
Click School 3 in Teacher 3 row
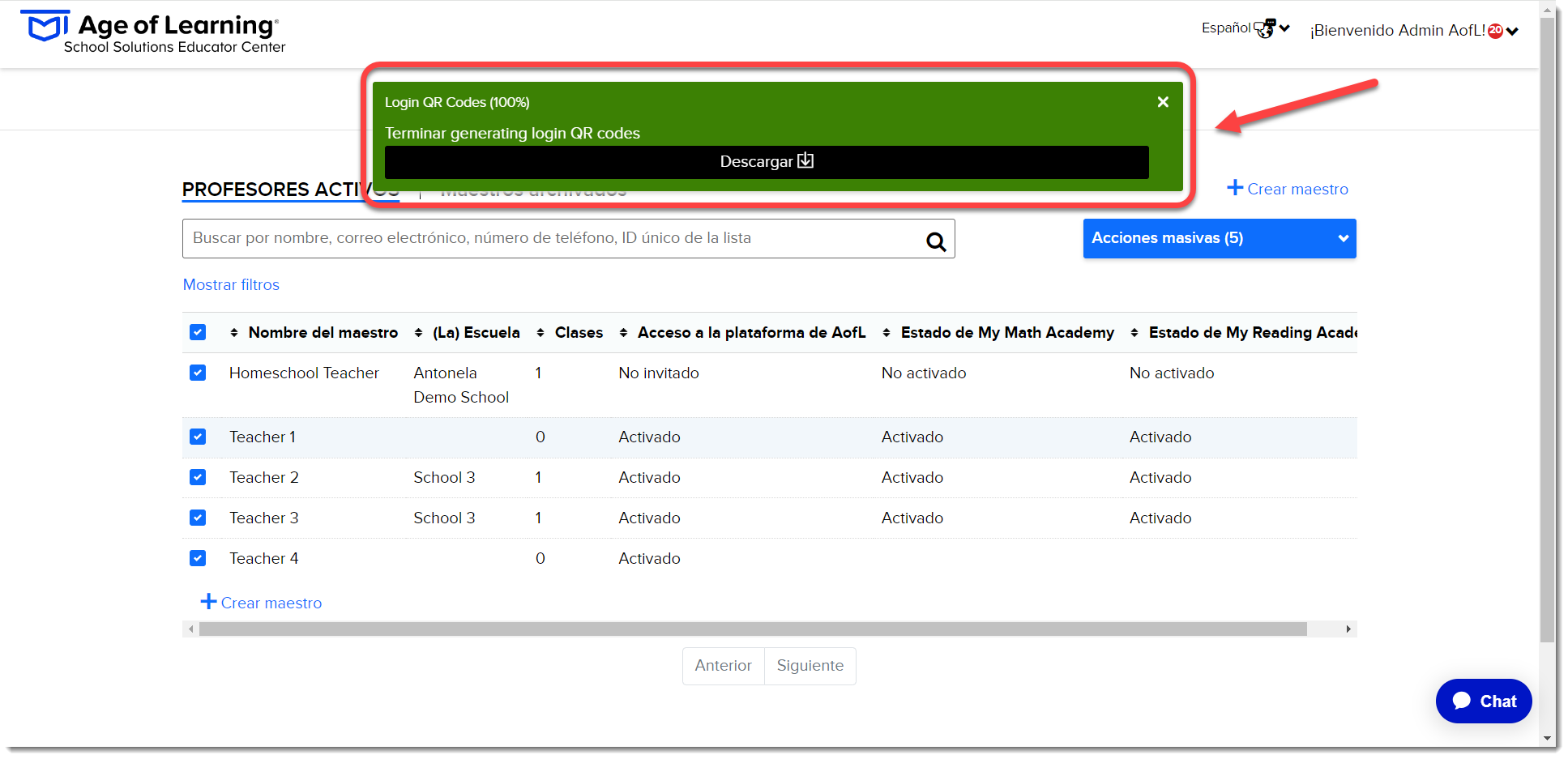(444, 518)
